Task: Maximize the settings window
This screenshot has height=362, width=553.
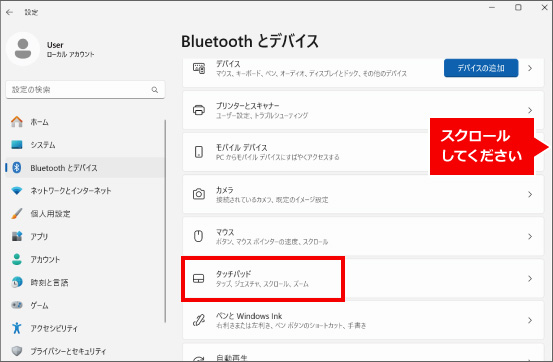Action: [518, 7]
